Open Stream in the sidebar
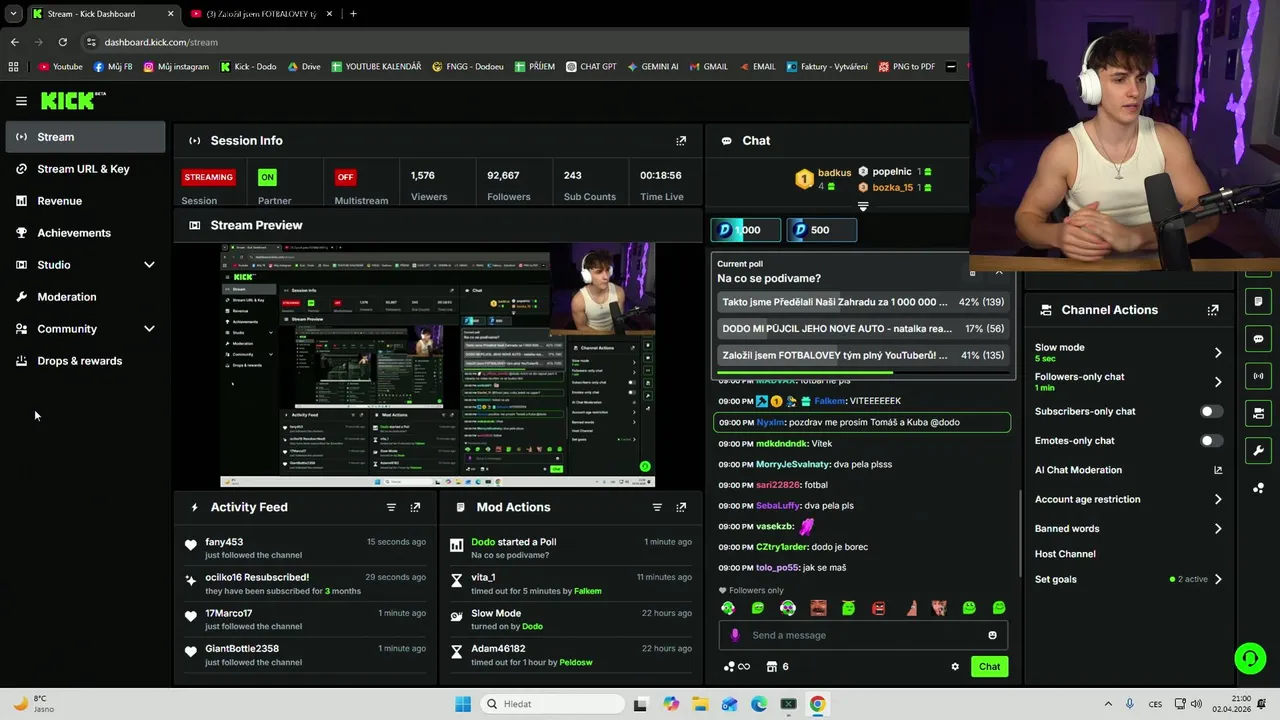 tap(85, 137)
